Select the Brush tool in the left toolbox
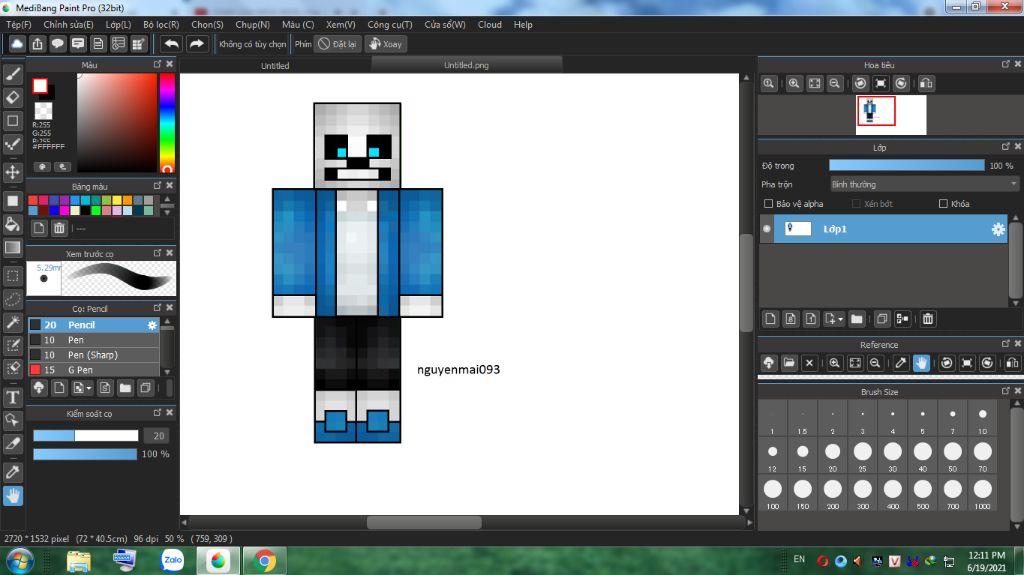1024x575 pixels. click(12, 74)
